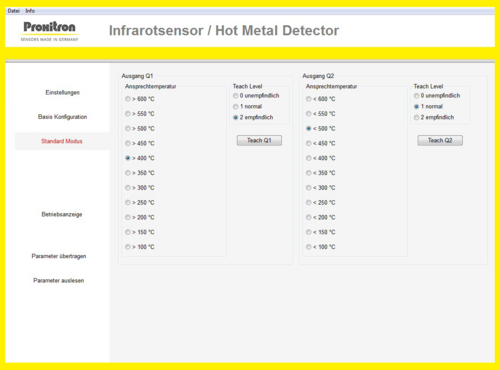Image resolution: width=500 pixels, height=370 pixels.
Task: Set Q1 Teach Level to 0 unempfindlich
Action: [256, 96]
